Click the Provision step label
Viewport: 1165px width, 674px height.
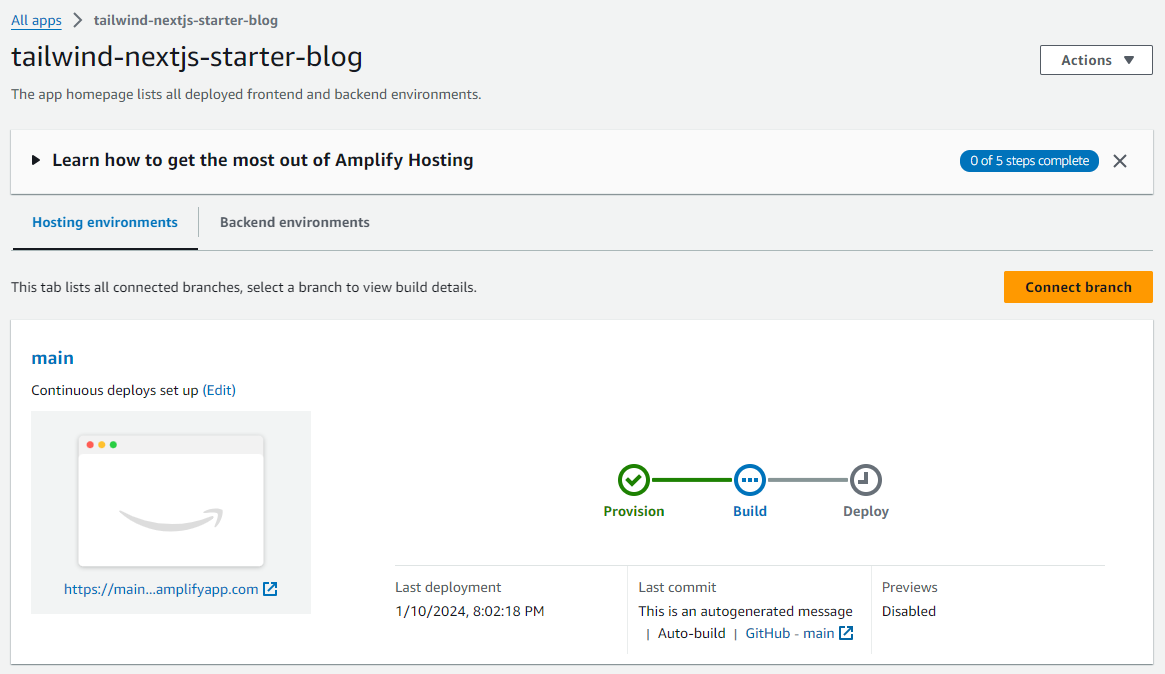pyautogui.click(x=634, y=511)
